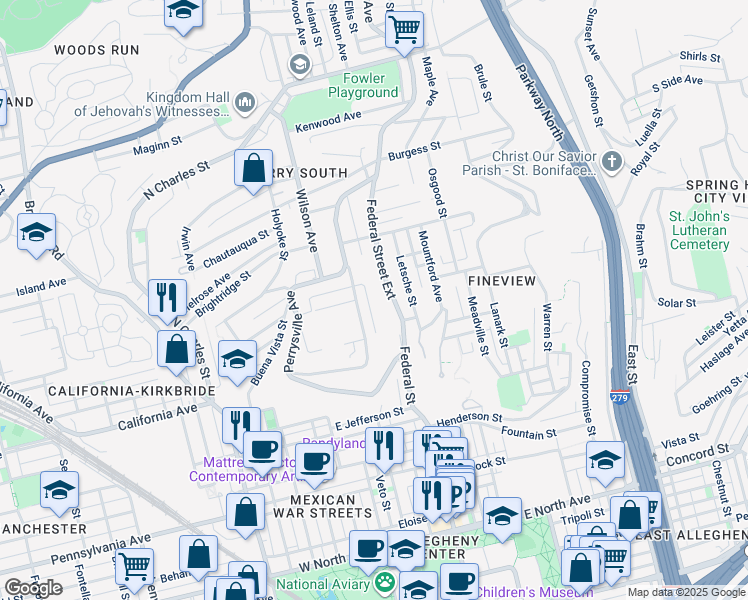748x600 pixels.
Task: Click the Burgess St street label
Action: [415, 151]
